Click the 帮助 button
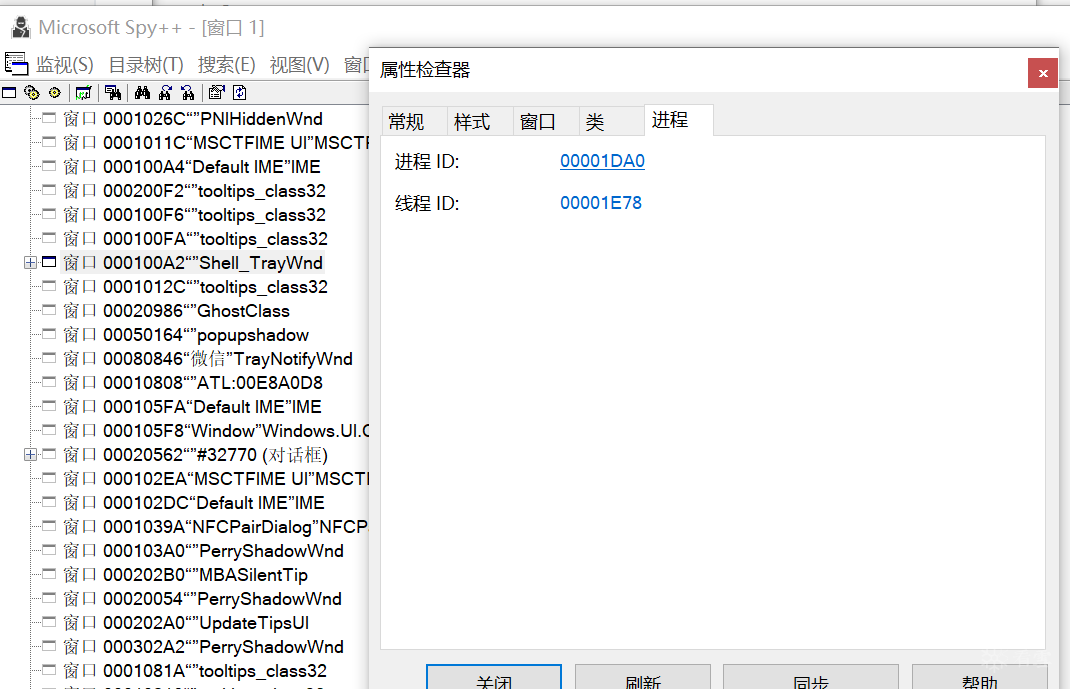 pyautogui.click(x=979, y=678)
